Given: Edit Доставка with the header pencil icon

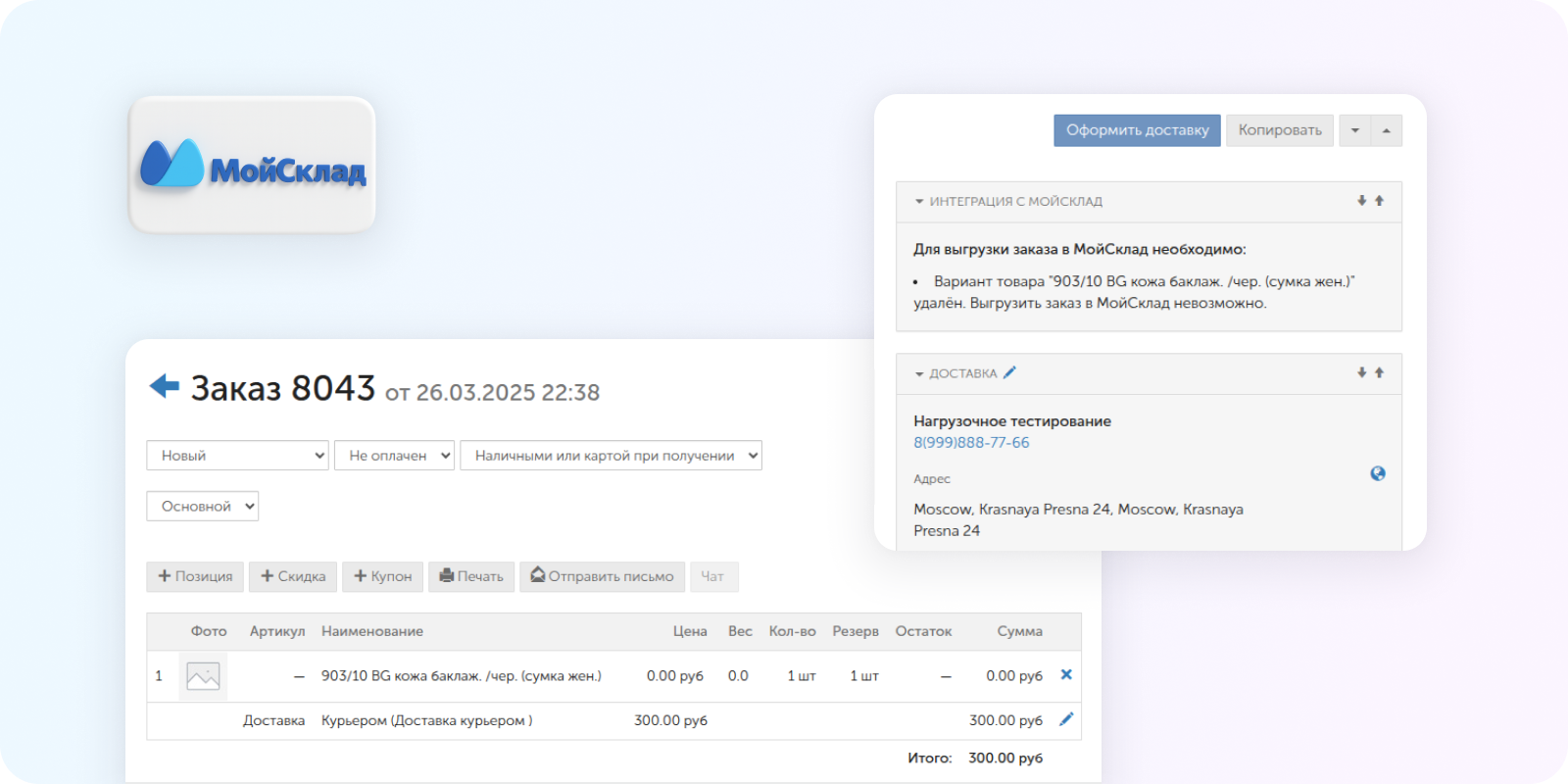Looking at the screenshot, I should pos(1009,372).
